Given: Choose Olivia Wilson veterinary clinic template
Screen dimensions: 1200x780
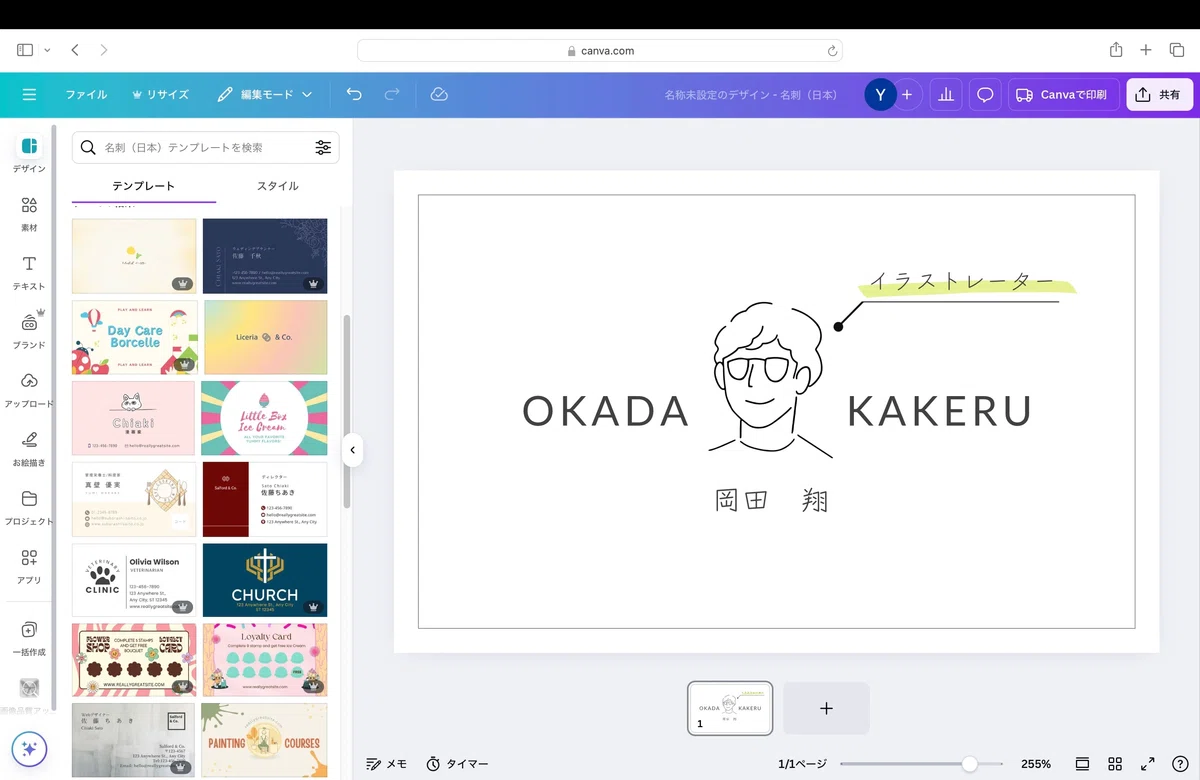Looking at the screenshot, I should pos(134,580).
